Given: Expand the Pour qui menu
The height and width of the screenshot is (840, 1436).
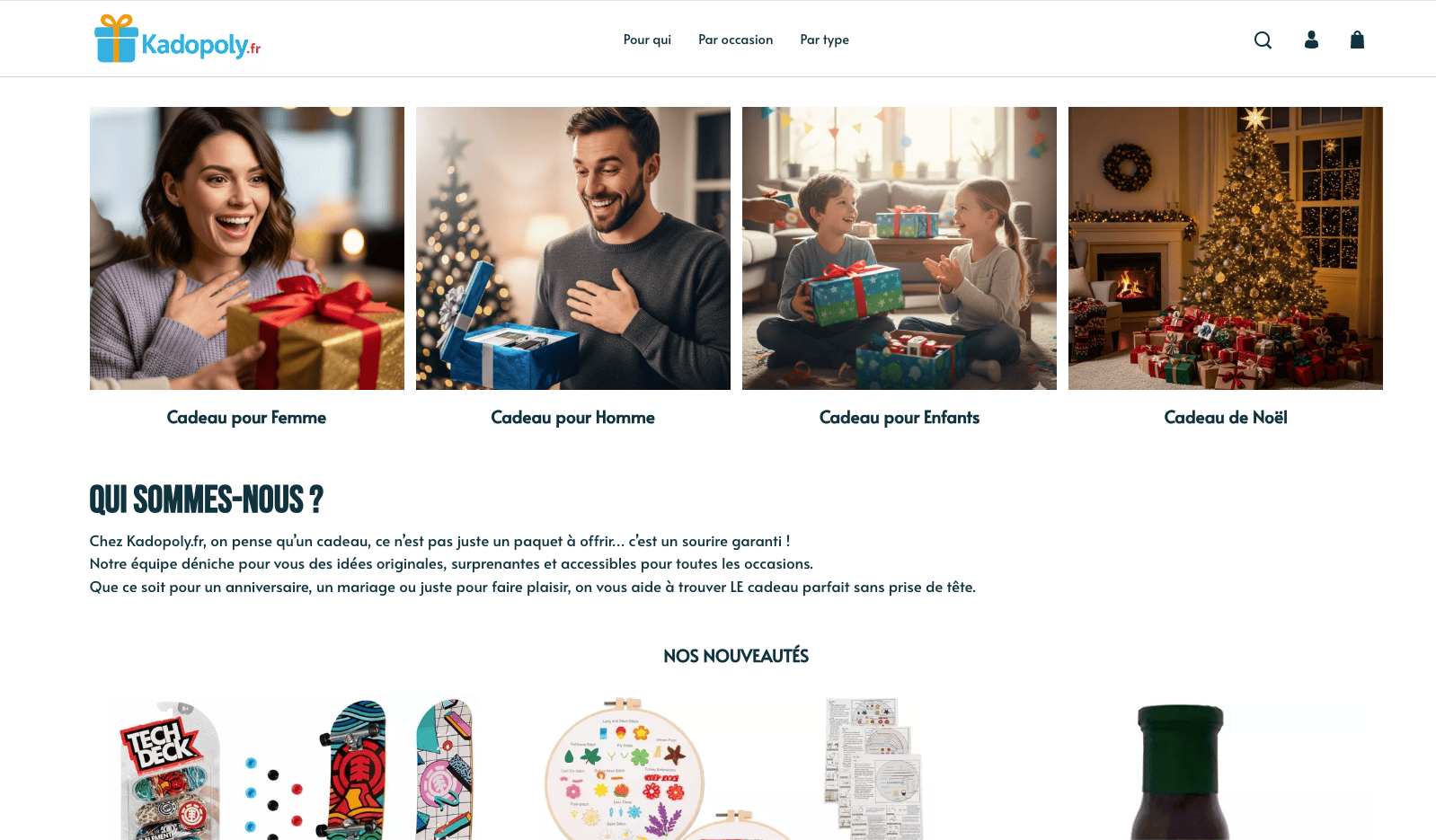Looking at the screenshot, I should (647, 40).
